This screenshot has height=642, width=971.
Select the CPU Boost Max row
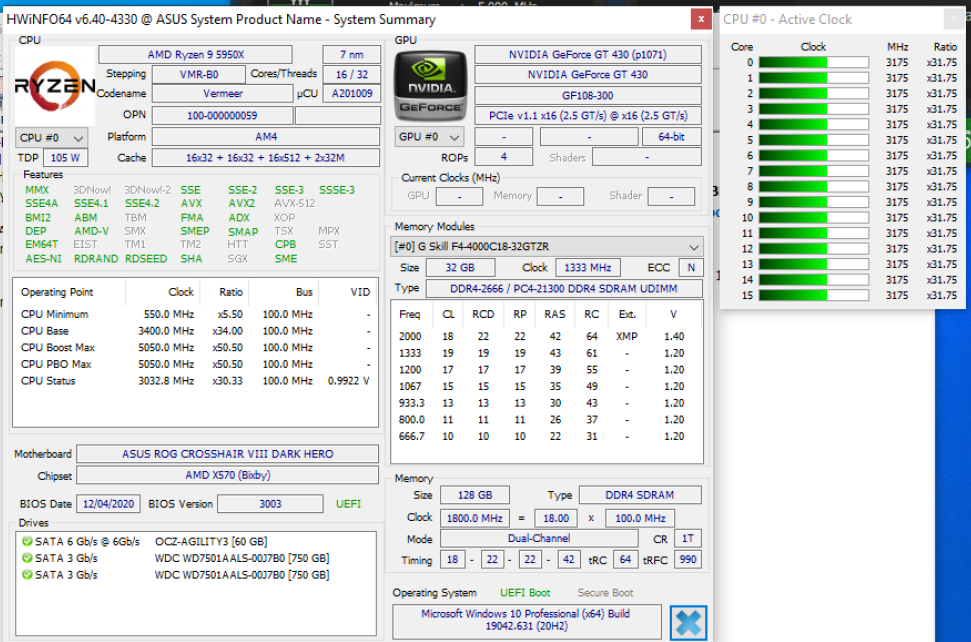click(x=195, y=347)
